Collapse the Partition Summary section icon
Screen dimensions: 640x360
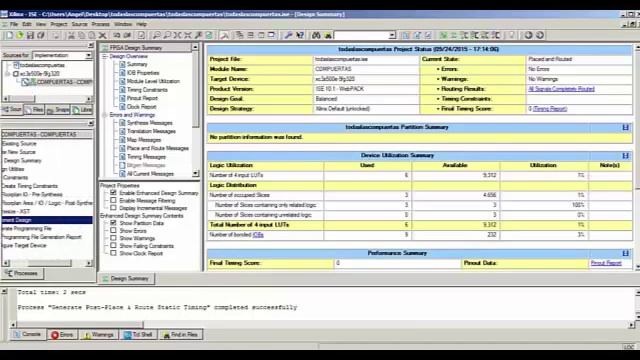[x=625, y=127]
